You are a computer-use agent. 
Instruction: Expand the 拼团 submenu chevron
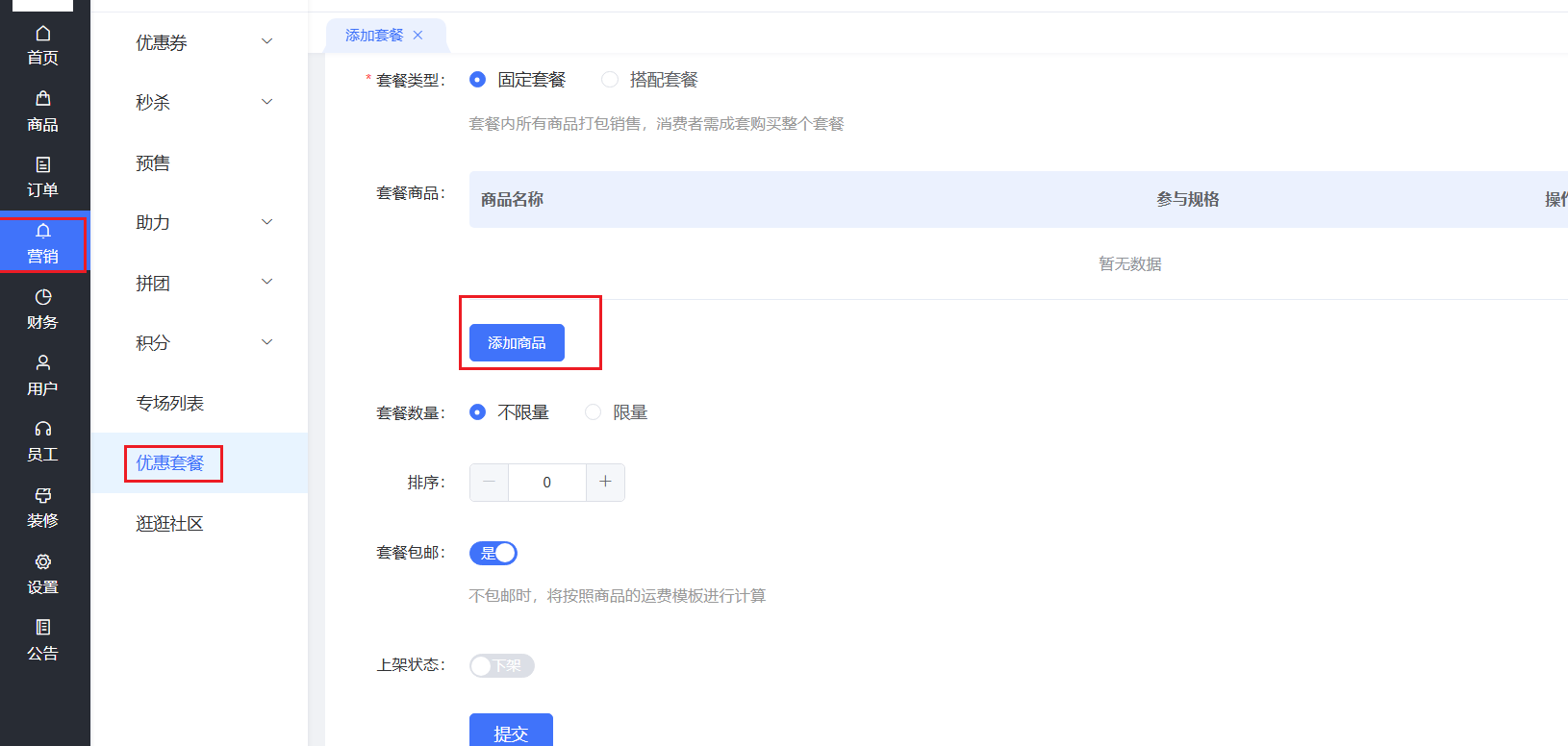tap(267, 282)
